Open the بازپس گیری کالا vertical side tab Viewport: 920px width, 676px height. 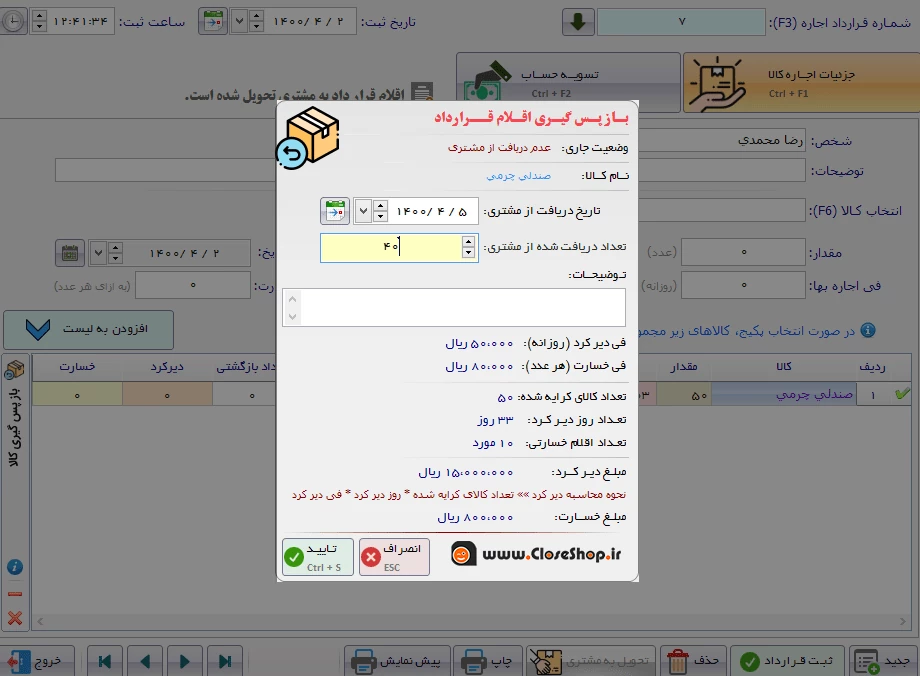click(15, 427)
